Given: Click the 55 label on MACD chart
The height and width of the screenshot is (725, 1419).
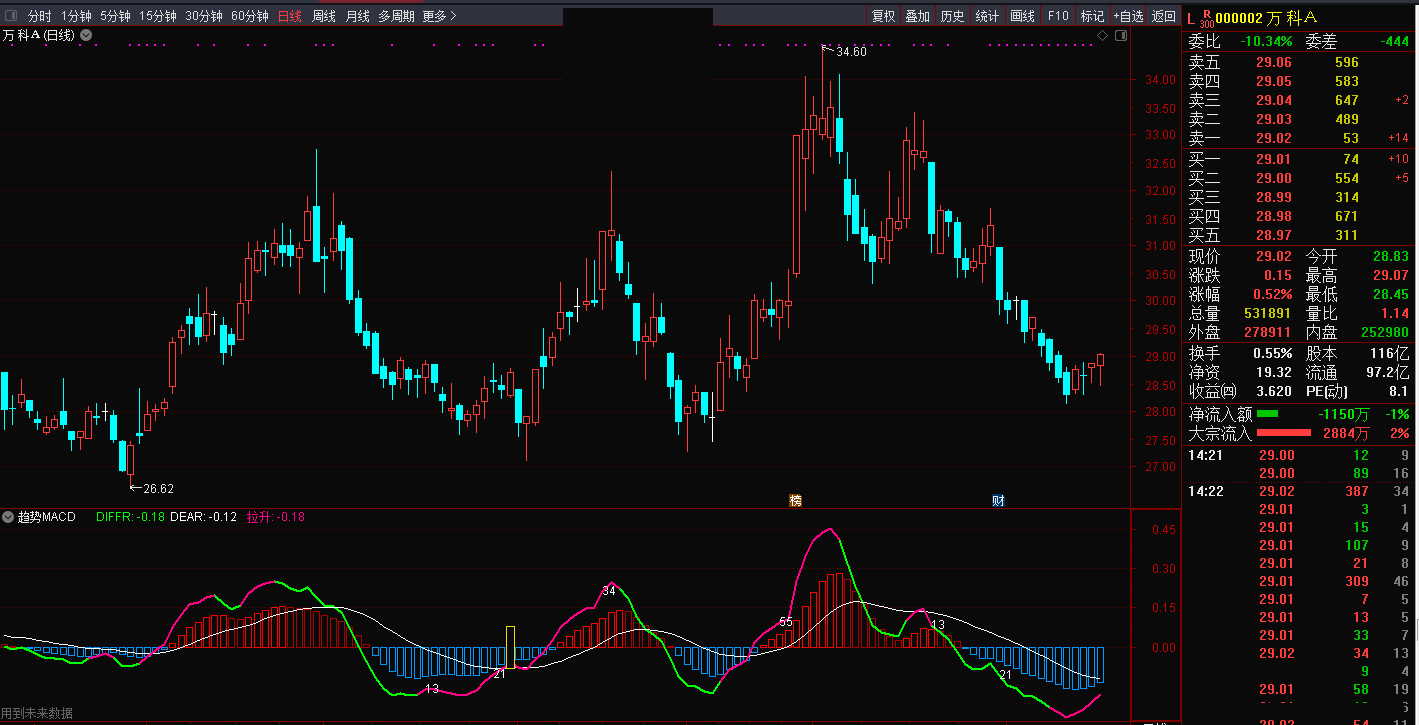Looking at the screenshot, I should click(x=786, y=622).
